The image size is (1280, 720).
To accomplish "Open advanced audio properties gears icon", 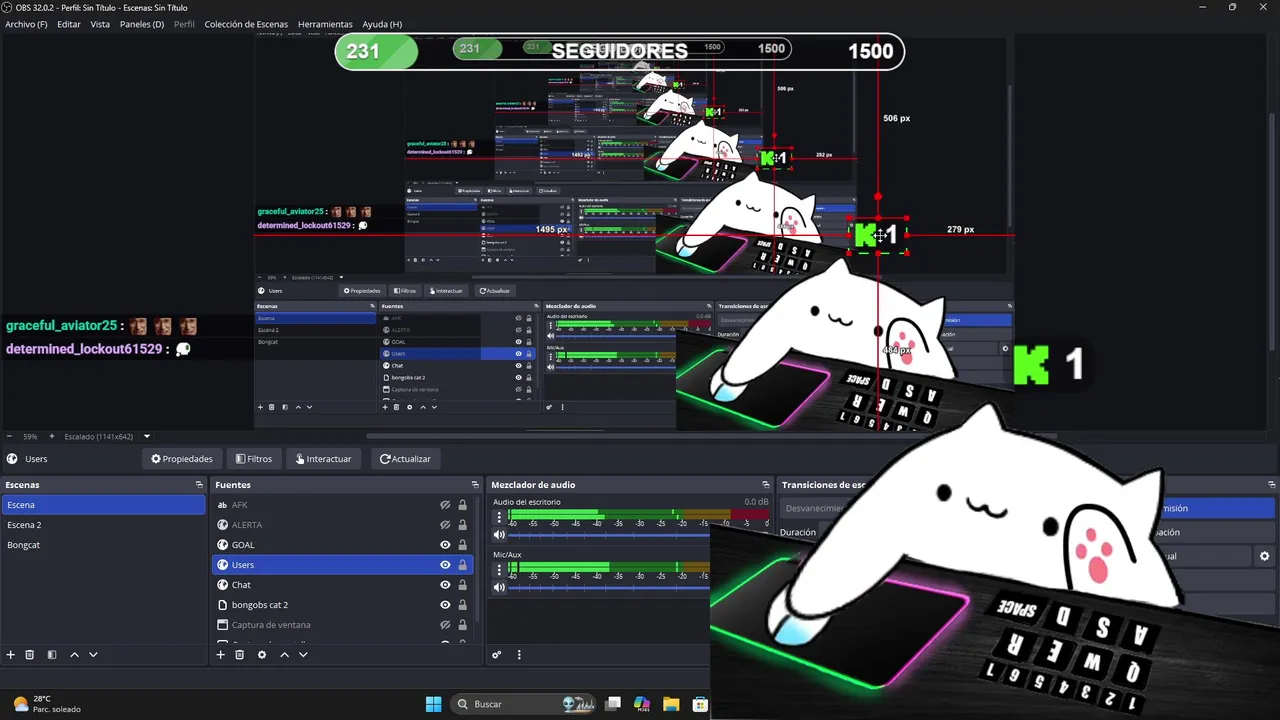I will tap(497, 655).
